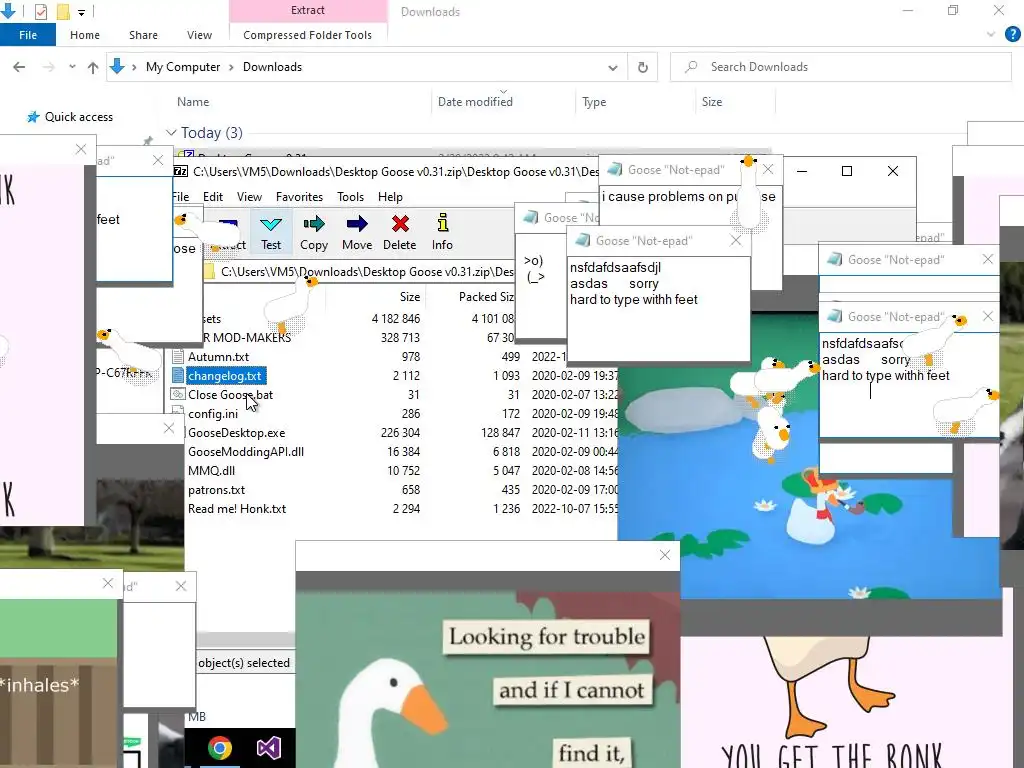Click the Quick access star icon

pos(33,117)
